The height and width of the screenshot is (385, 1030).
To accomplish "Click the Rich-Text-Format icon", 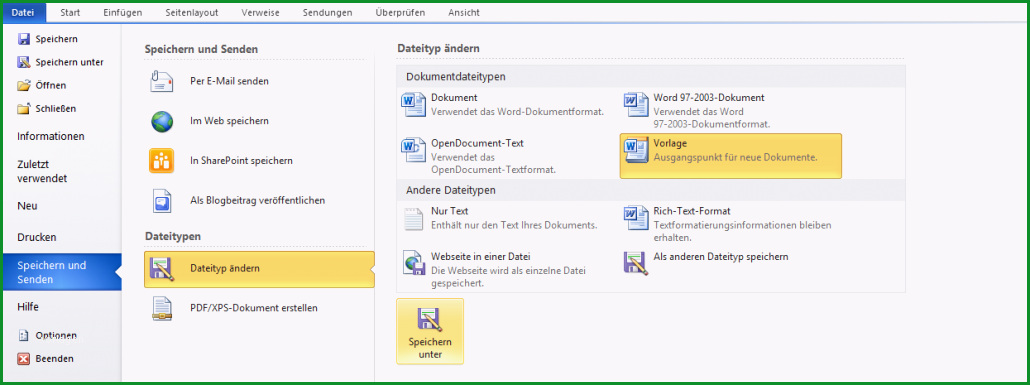I will click(636, 219).
